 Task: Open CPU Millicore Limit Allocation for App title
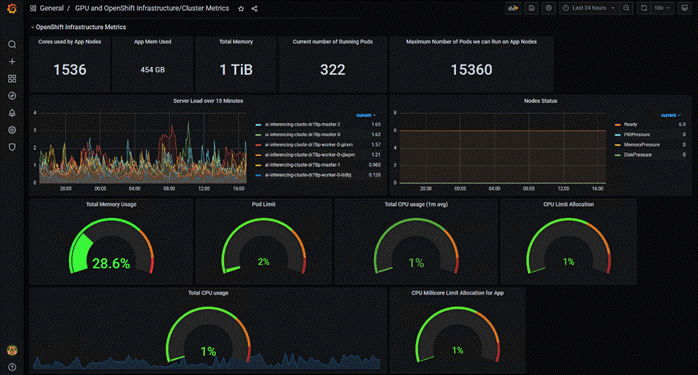[458, 293]
